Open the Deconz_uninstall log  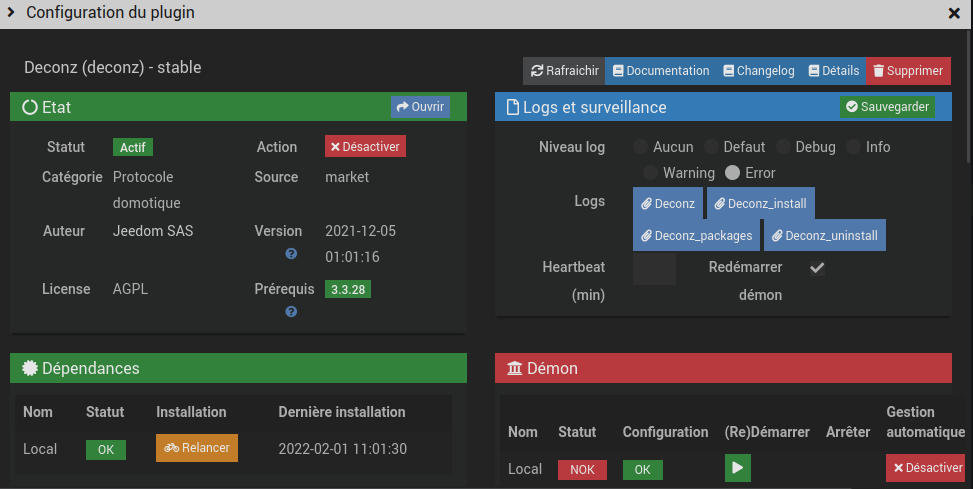[x=825, y=235]
